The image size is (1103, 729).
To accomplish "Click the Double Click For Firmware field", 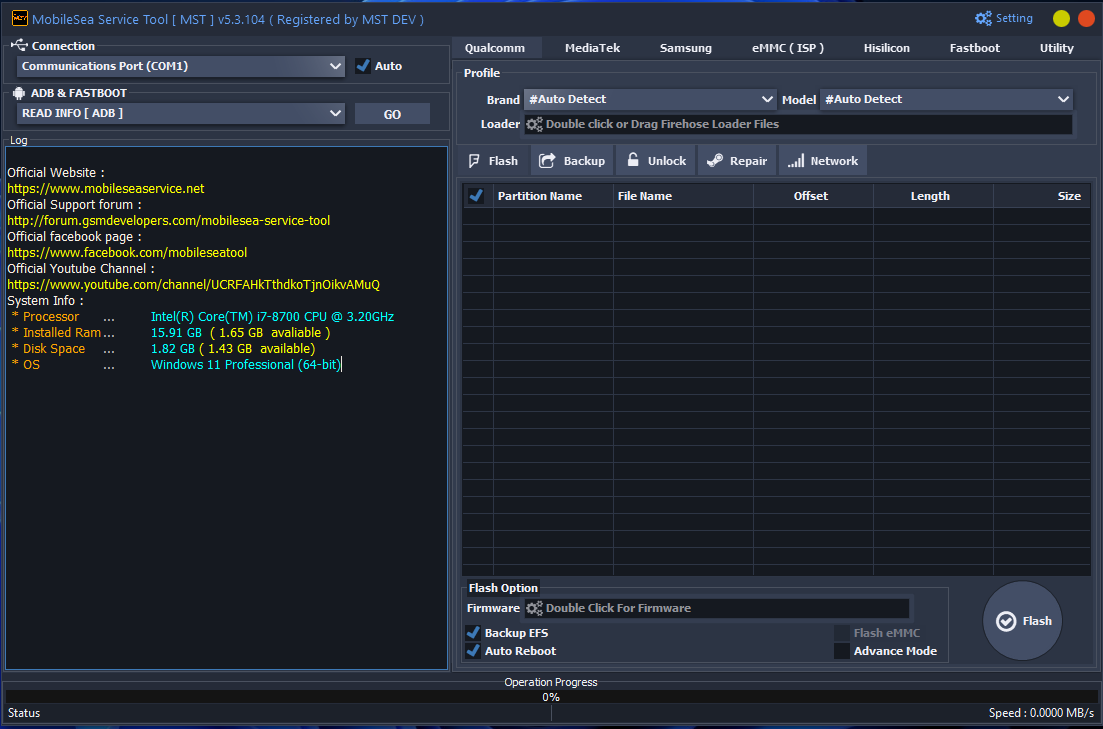I will coord(717,608).
